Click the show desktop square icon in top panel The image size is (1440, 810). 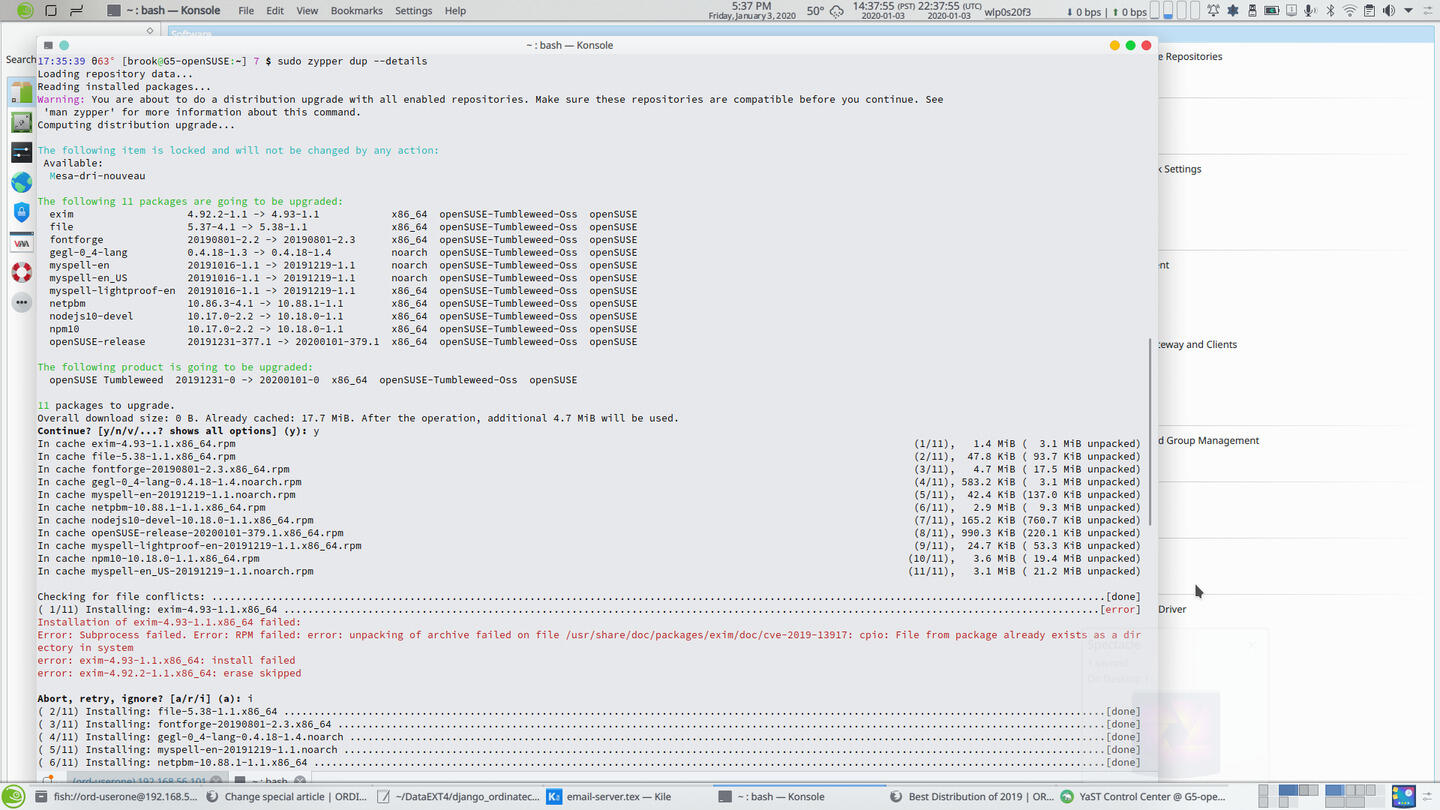point(52,11)
